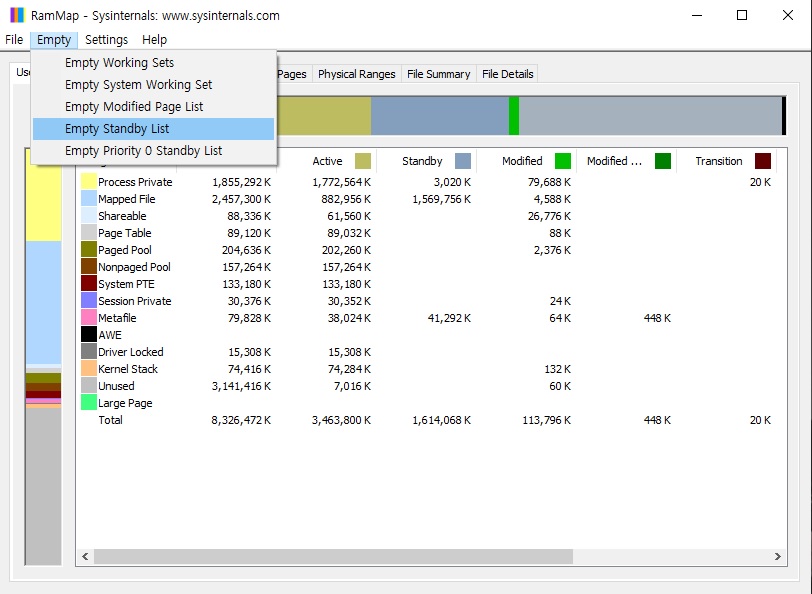This screenshot has width=812, height=594.
Task: Select the Driver Locked row label
Action: click(x=130, y=352)
